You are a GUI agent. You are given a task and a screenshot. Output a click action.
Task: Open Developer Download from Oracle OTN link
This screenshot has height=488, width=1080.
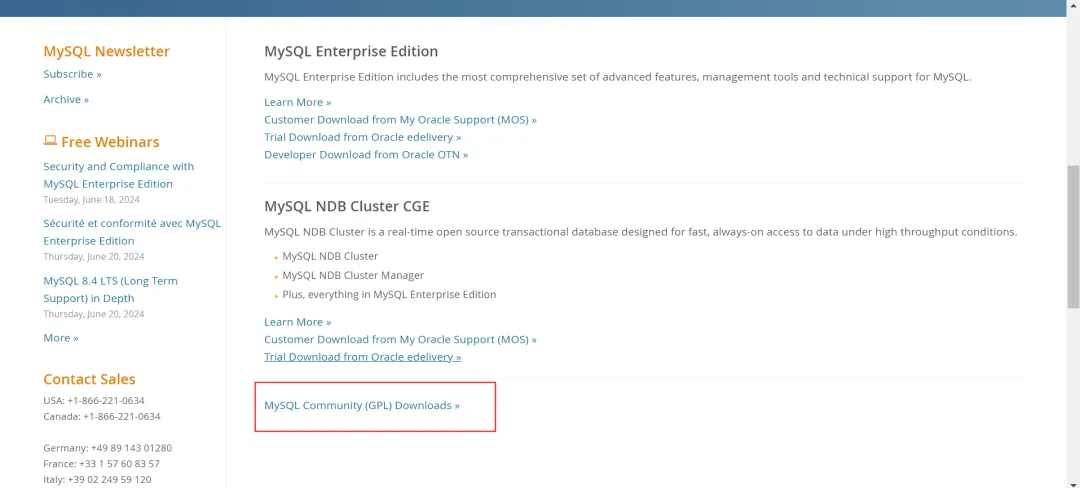click(366, 154)
